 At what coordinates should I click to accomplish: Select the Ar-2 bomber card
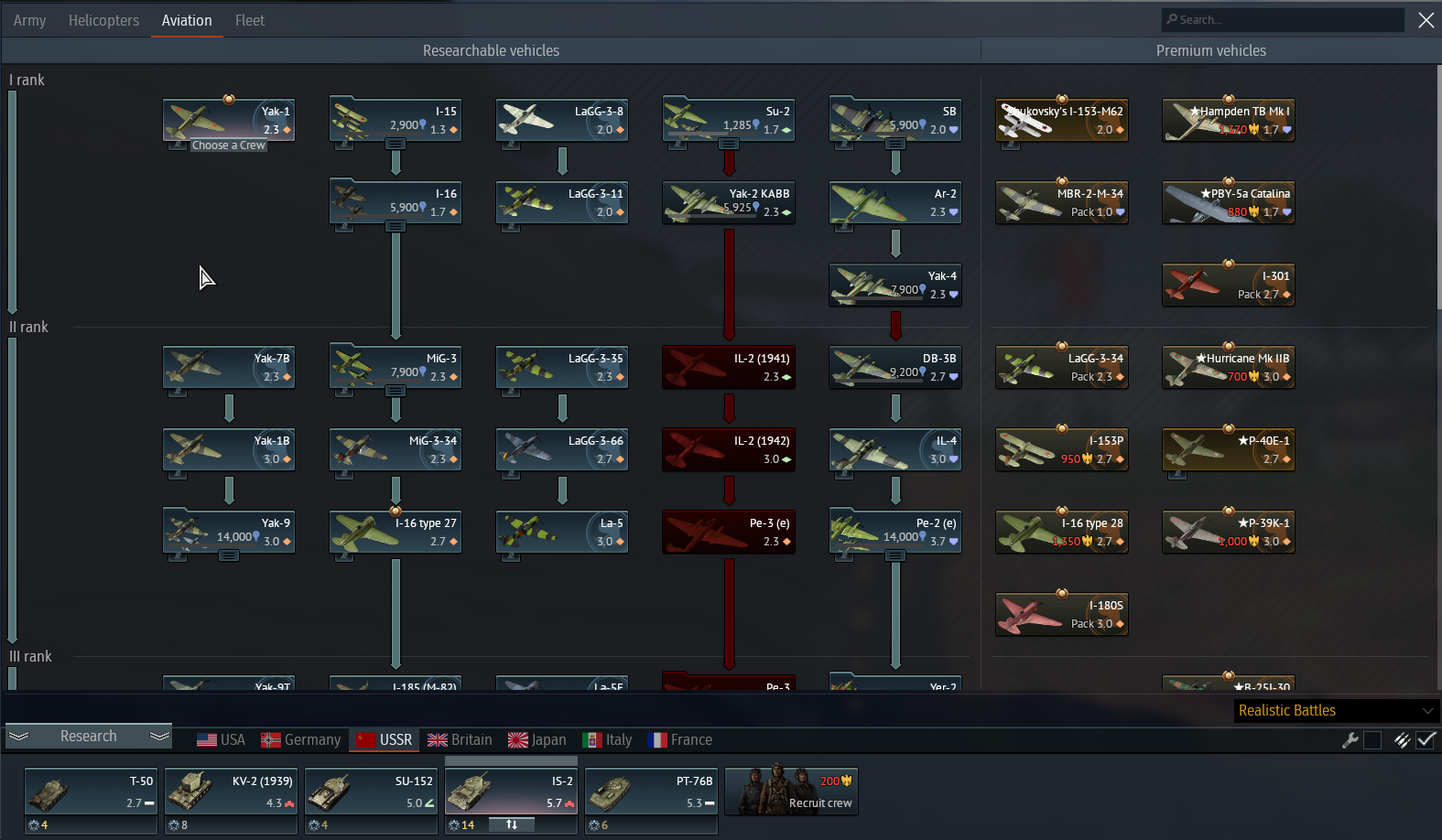click(895, 202)
